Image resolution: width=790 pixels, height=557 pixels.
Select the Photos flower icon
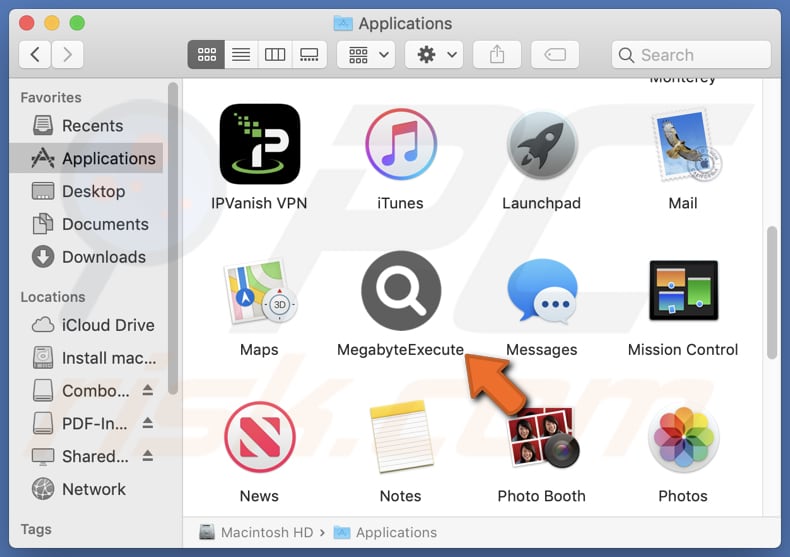tap(683, 437)
